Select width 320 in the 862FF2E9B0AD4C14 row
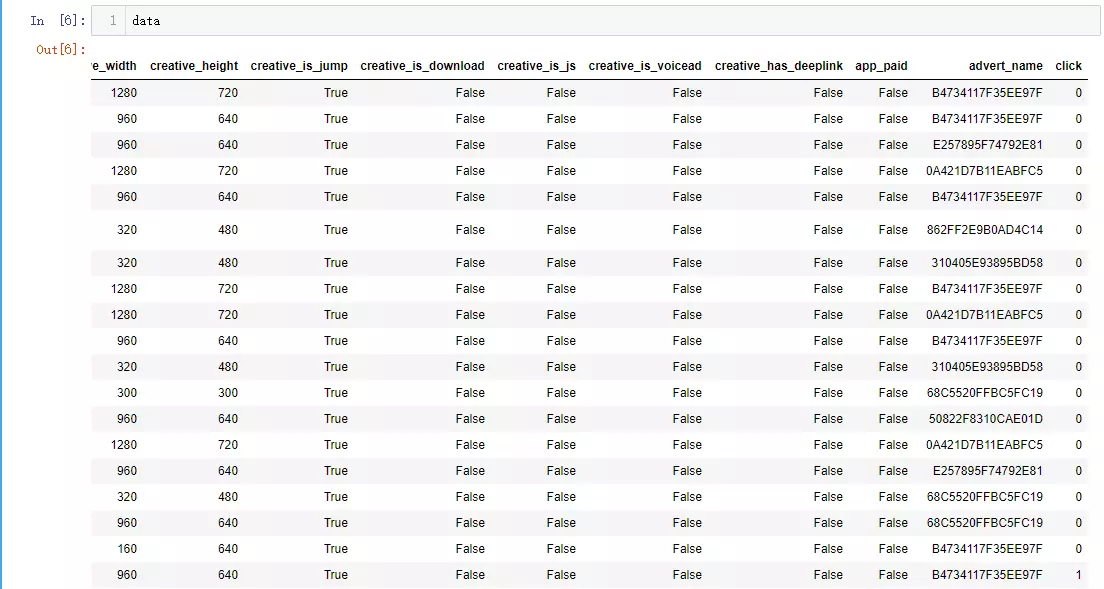 point(127,229)
